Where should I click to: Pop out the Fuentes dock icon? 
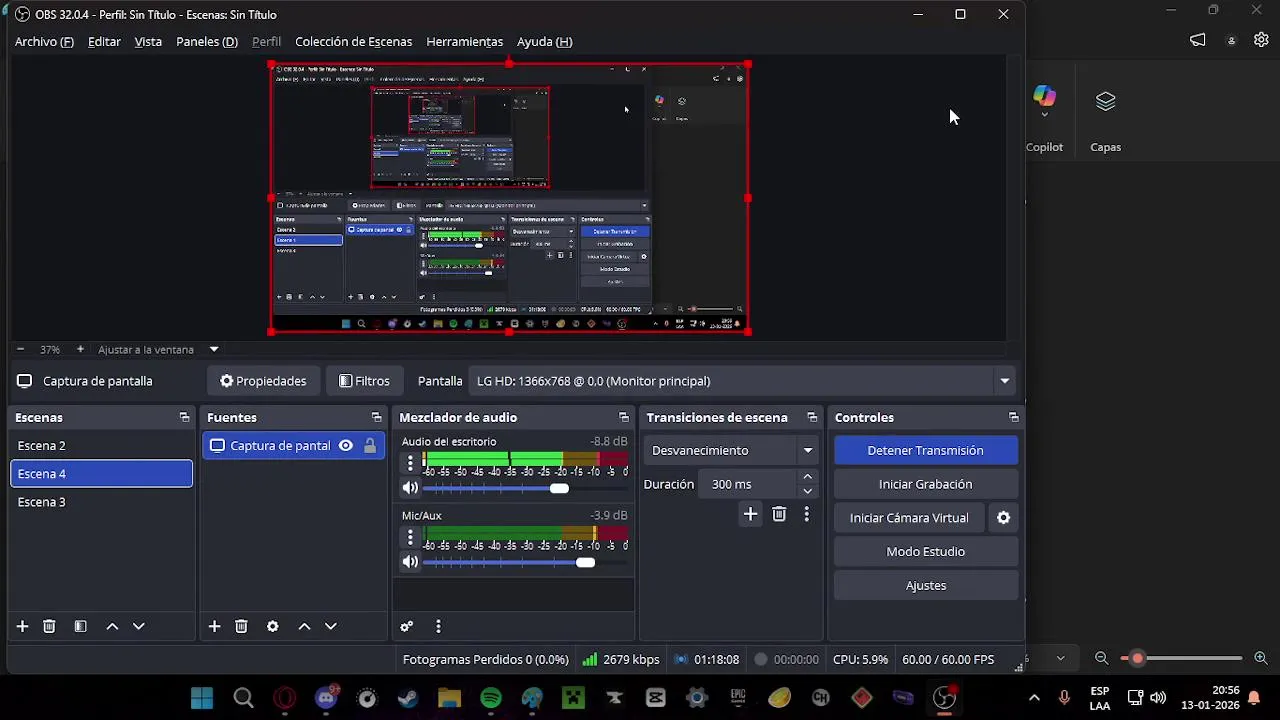tap(376, 417)
